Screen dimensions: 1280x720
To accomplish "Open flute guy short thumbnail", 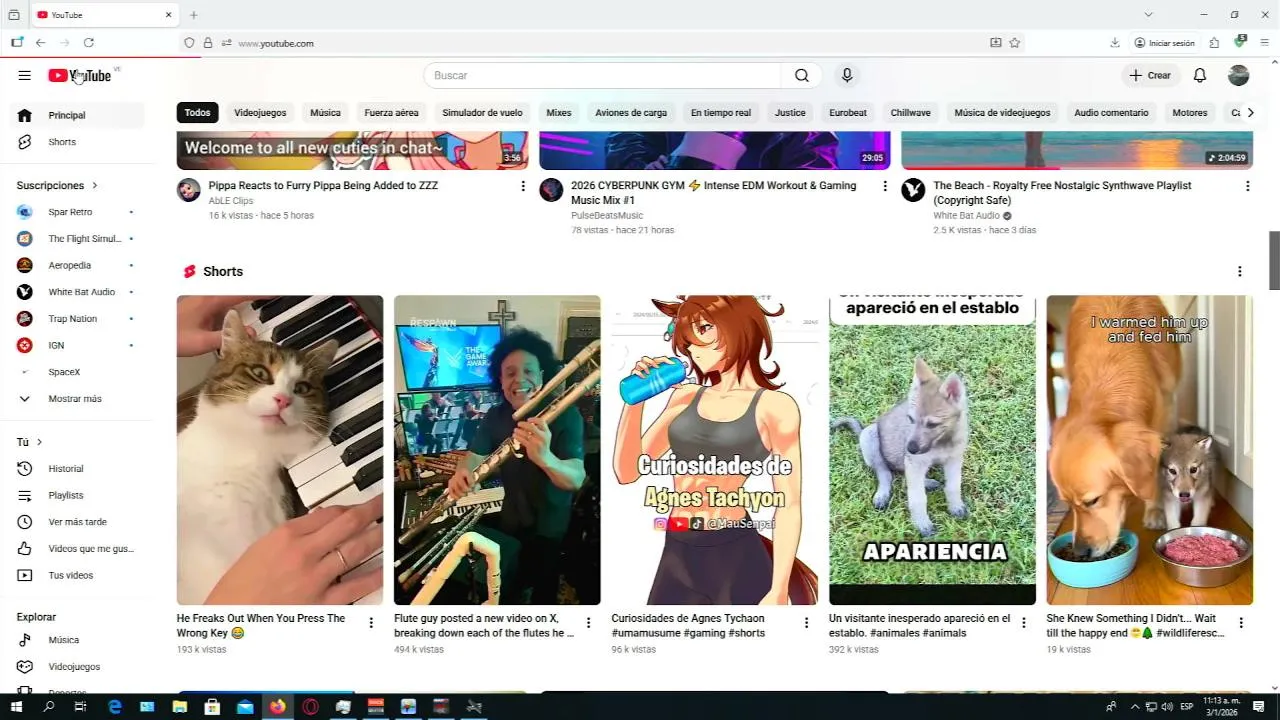I will [x=497, y=450].
